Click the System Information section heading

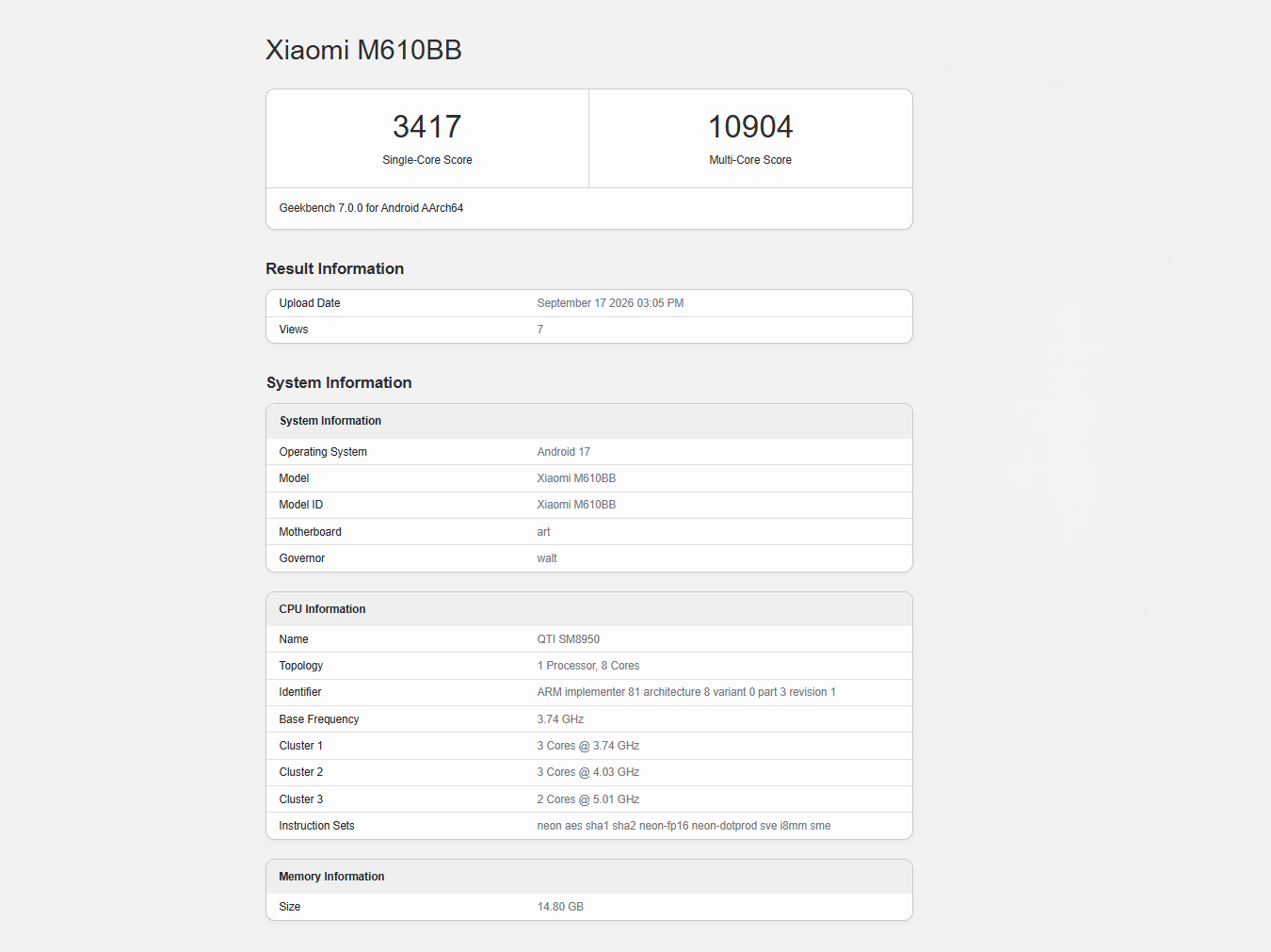pyautogui.click(x=339, y=382)
